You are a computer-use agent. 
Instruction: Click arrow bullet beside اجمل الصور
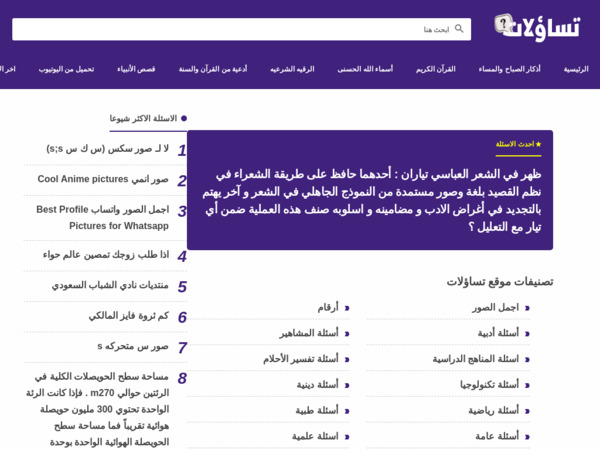pyautogui.click(x=527, y=308)
